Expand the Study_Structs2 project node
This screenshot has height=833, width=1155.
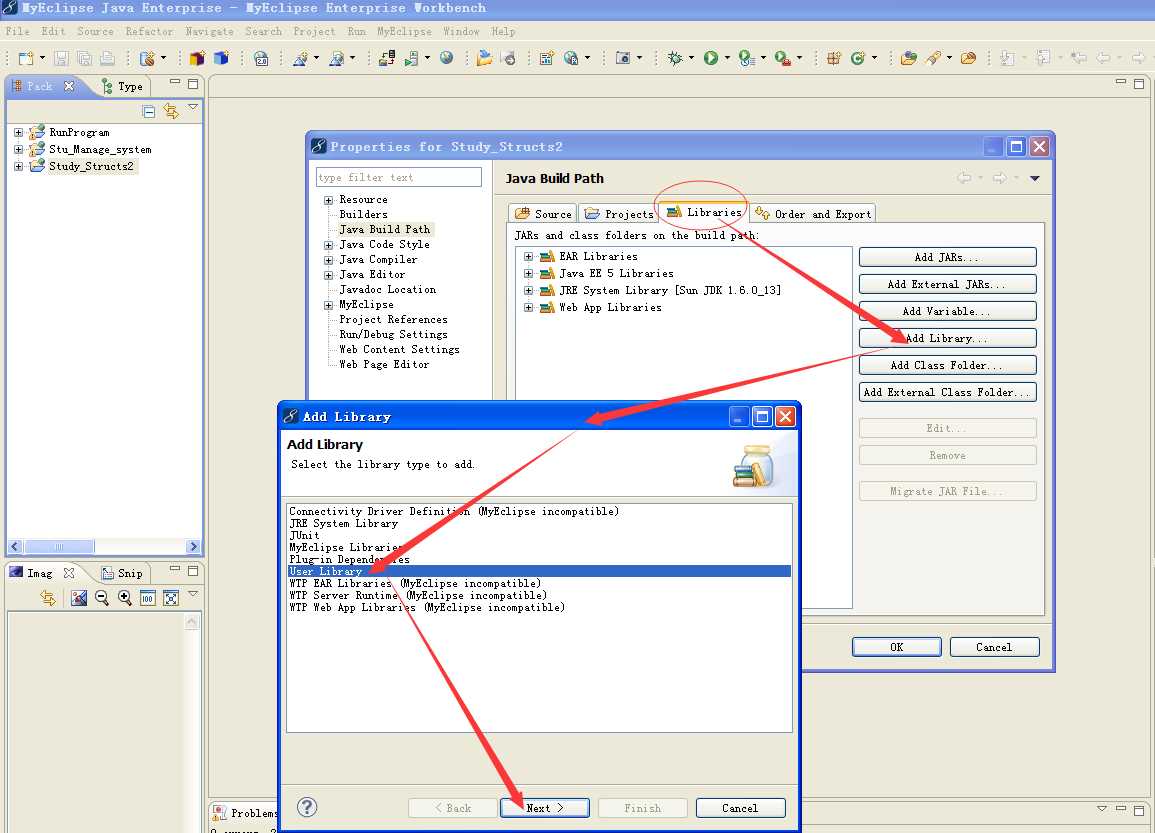click(18, 166)
